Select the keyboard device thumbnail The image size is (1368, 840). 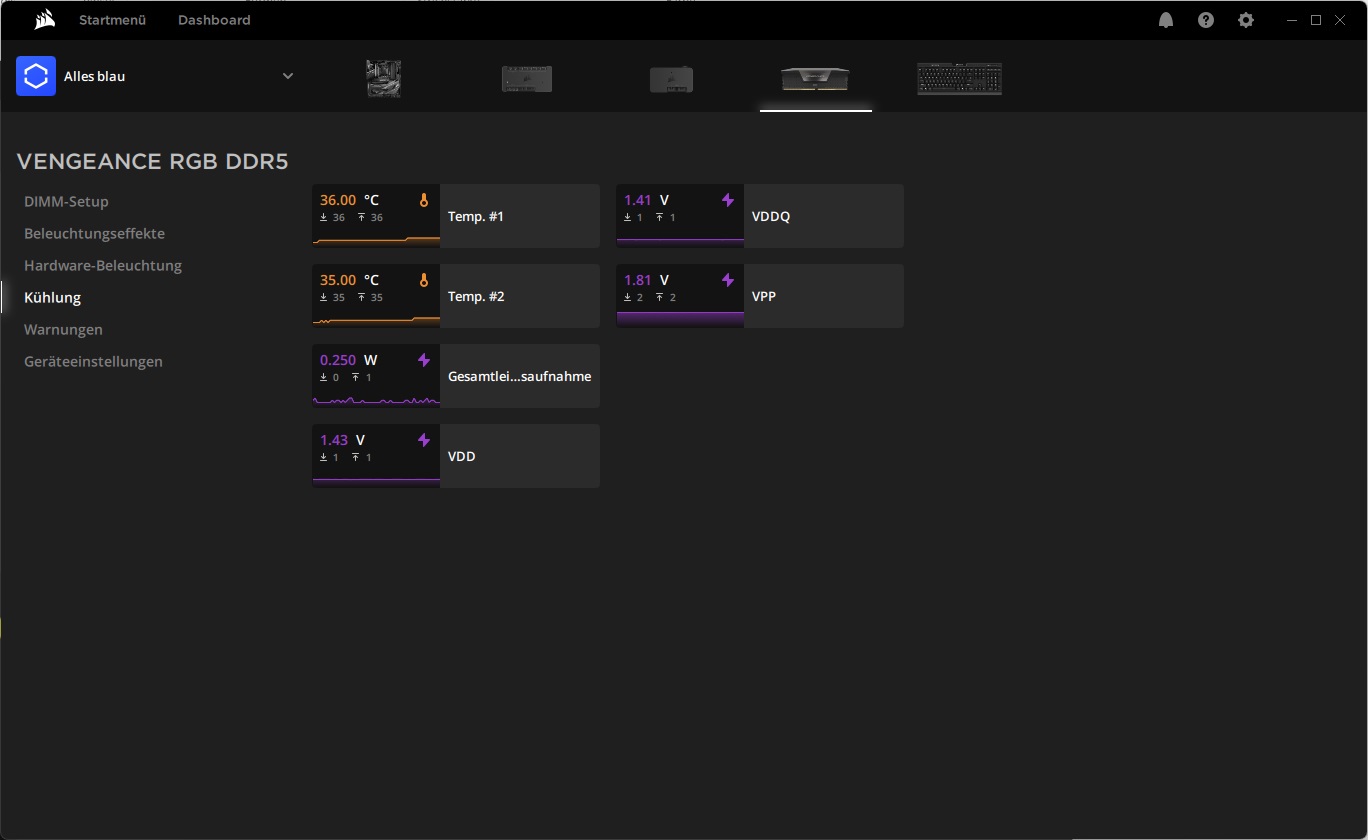[x=960, y=79]
